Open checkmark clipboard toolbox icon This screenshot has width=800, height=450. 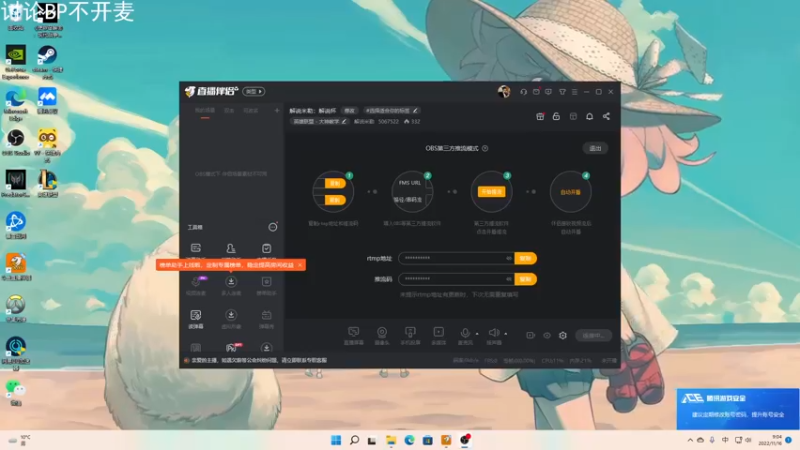pyautogui.click(x=266, y=248)
